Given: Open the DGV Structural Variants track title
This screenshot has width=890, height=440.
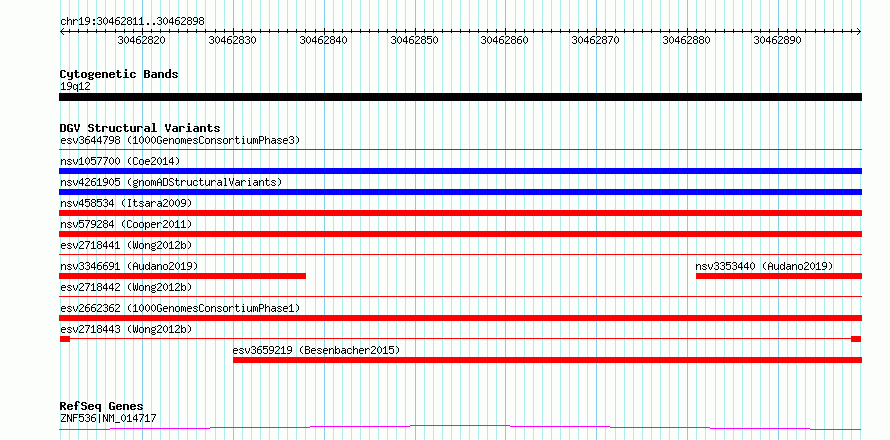Looking at the screenshot, I should pyautogui.click(x=140, y=128).
